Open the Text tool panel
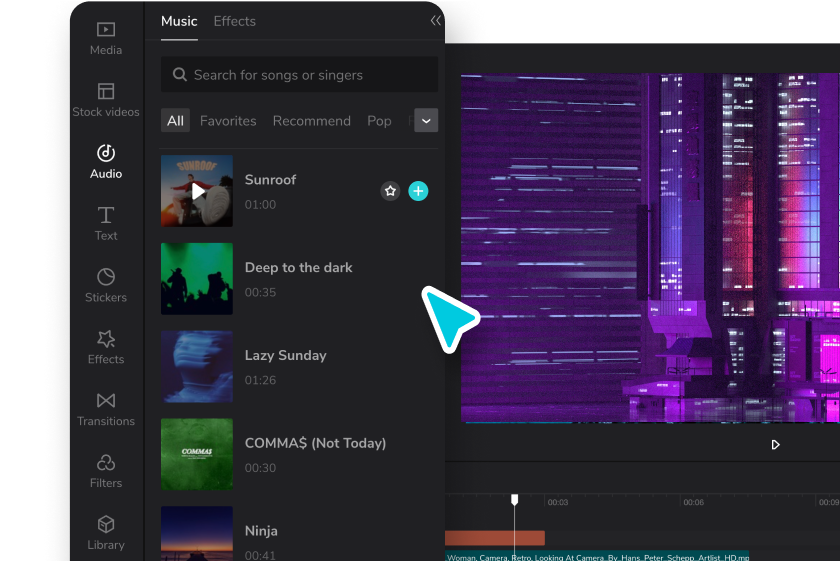Screen dimensions: 840x561 pos(106,223)
